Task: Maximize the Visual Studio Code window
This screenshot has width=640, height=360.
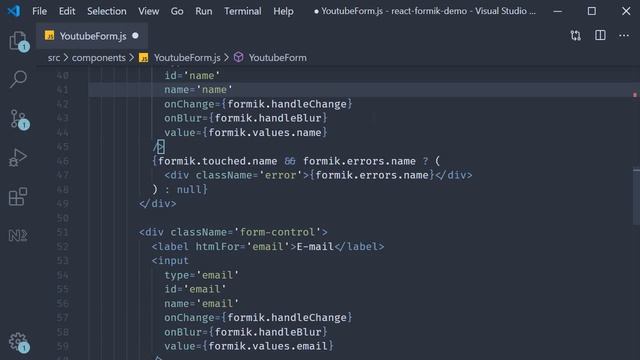Action: [591, 11]
